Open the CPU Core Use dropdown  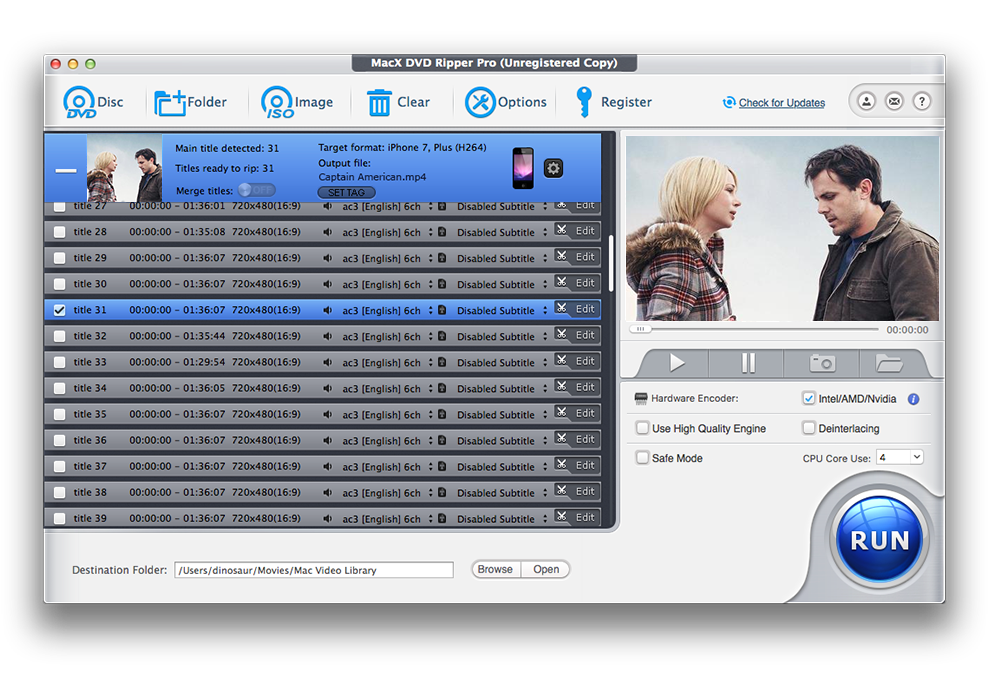[x=899, y=457]
